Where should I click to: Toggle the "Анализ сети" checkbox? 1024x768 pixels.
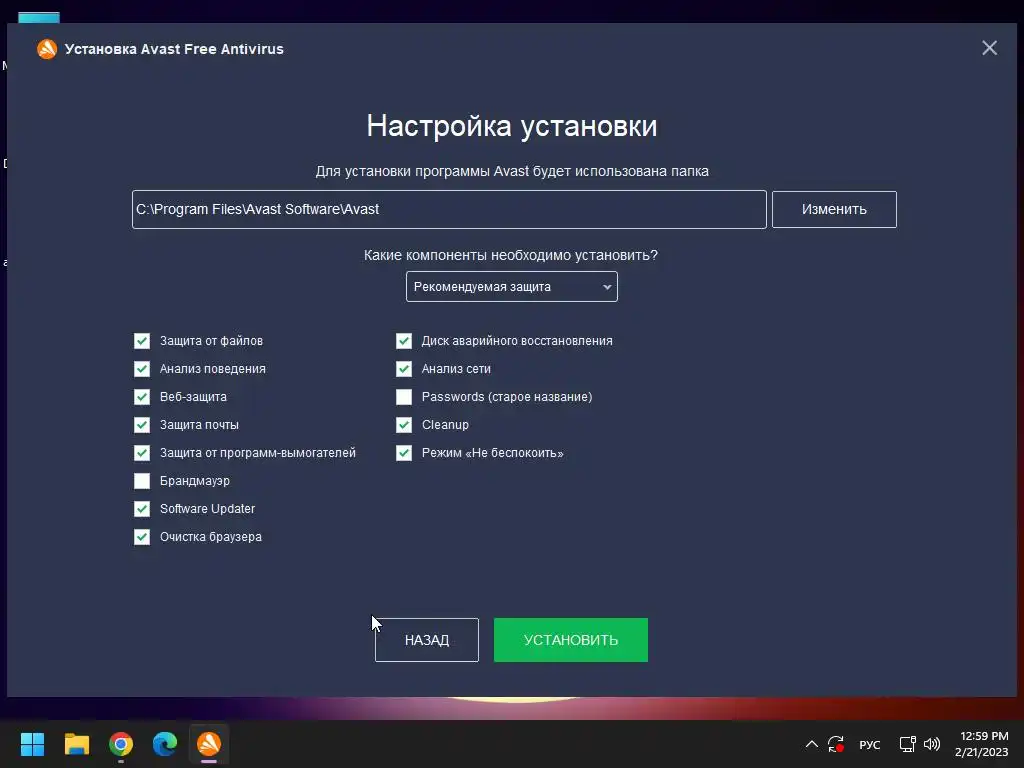pyautogui.click(x=404, y=369)
